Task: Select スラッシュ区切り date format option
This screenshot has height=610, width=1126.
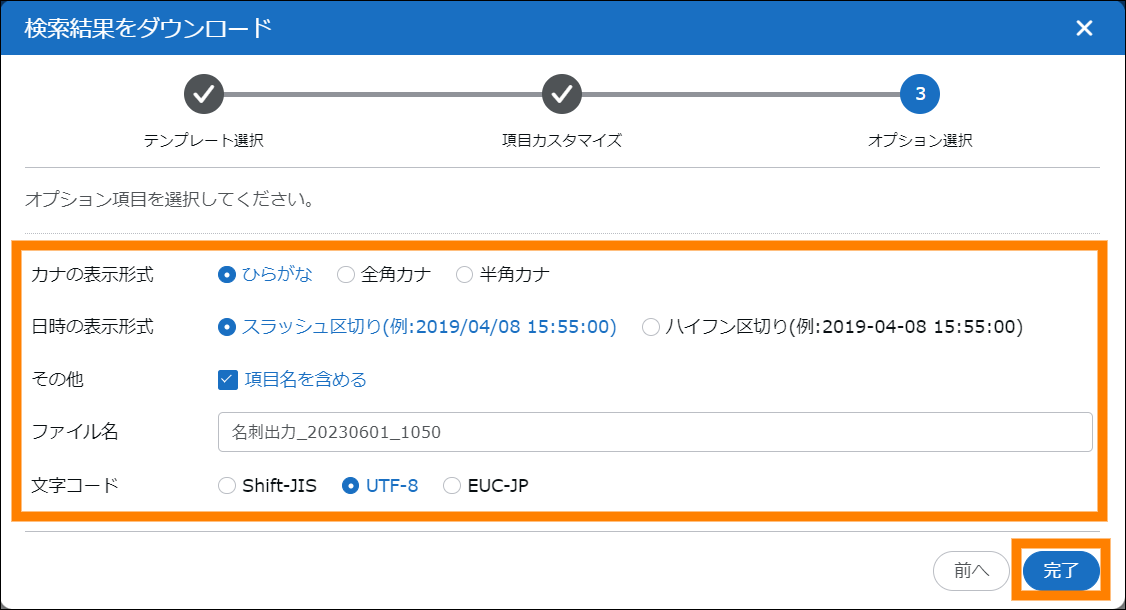Action: click(x=227, y=327)
